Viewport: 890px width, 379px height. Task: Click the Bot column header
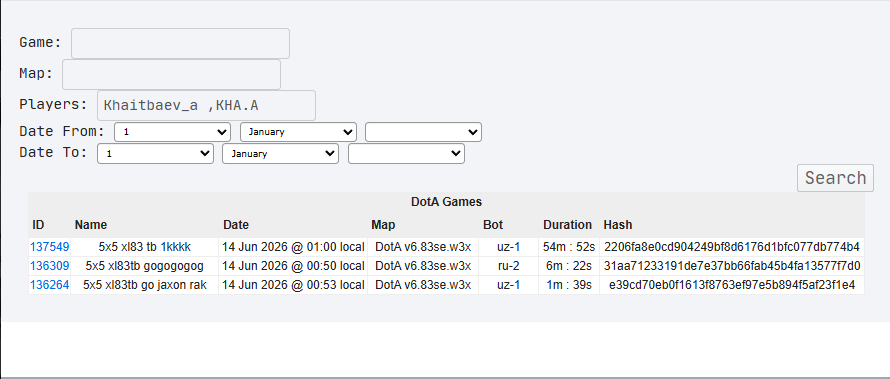coord(493,225)
